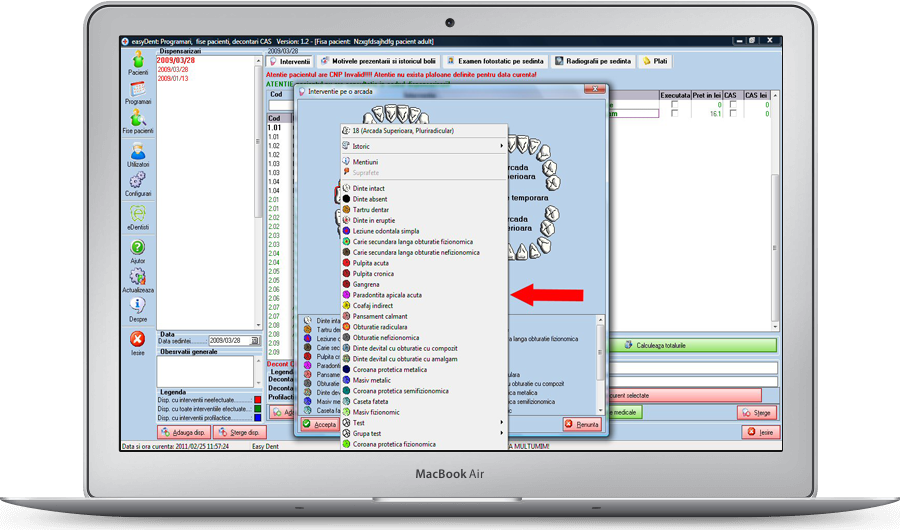This screenshot has width=900, height=530.
Task: Expand the Grupa test submenu
Action: [420, 433]
